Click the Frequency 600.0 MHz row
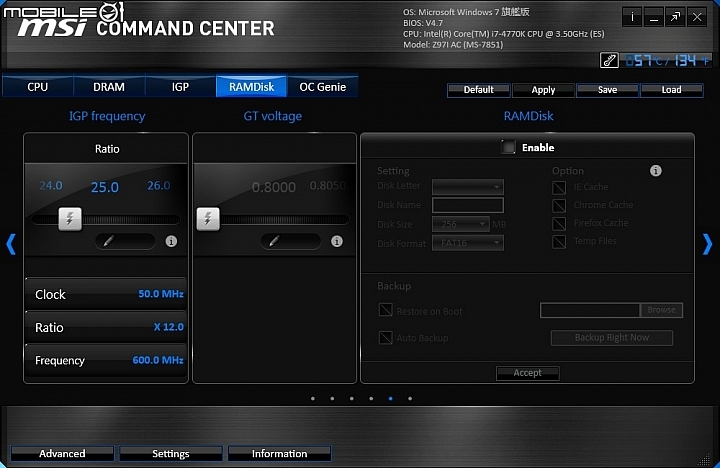This screenshot has width=720, height=468. pyautogui.click(x=106, y=360)
